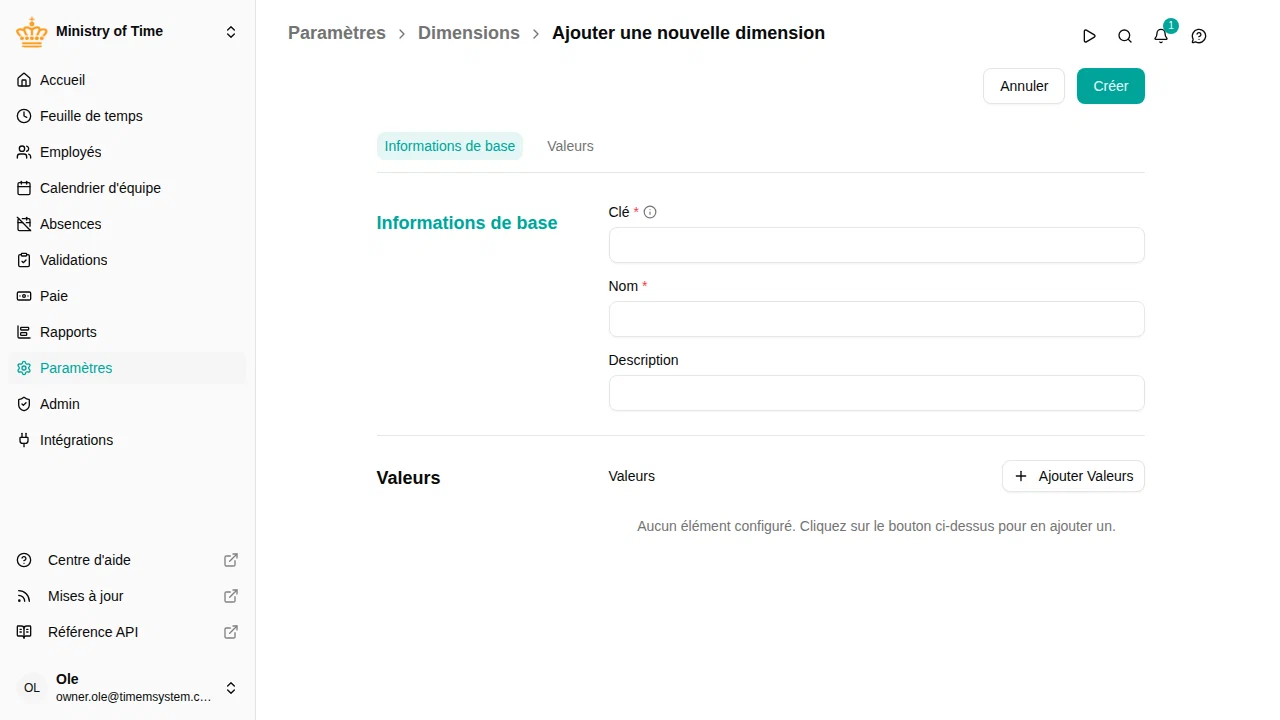Go to Paramètres breadcrumb
Screen dimensions: 1280x720
tap(337, 33)
